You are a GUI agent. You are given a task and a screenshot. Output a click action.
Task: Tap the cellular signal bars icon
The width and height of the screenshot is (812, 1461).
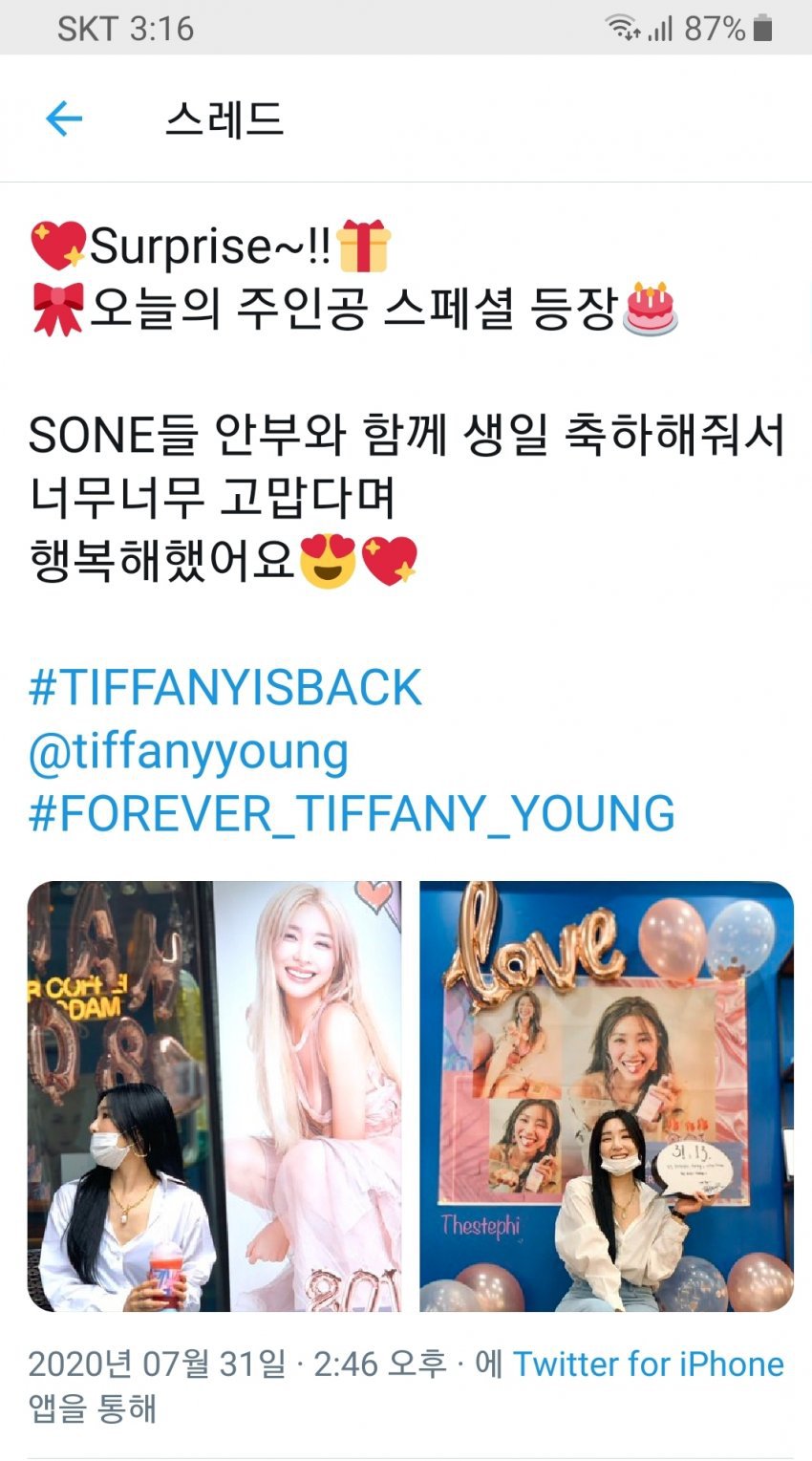[660, 29]
